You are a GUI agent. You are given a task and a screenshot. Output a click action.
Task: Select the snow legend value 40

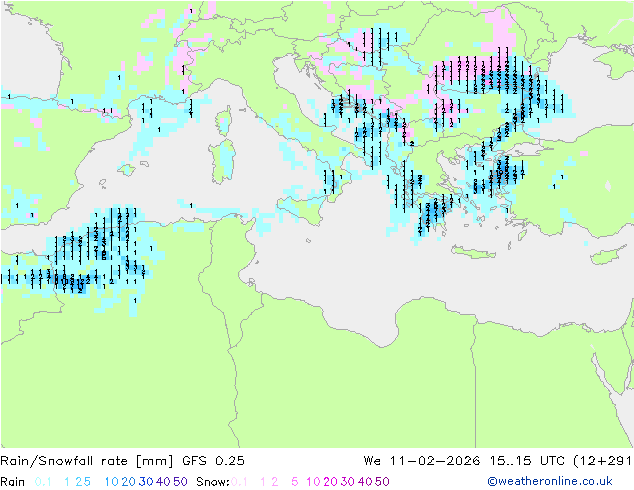(x=365, y=482)
